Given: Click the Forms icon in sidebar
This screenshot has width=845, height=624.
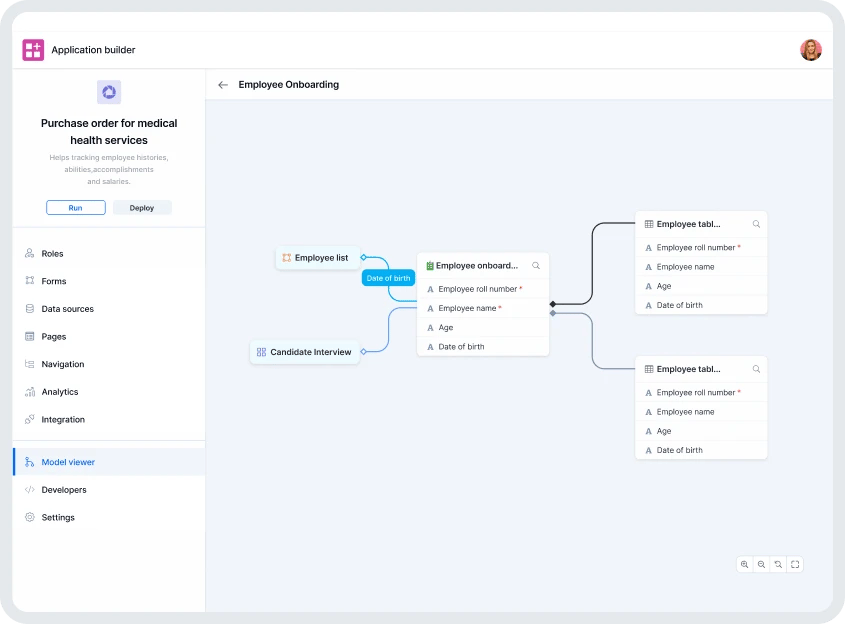Looking at the screenshot, I should coord(30,281).
